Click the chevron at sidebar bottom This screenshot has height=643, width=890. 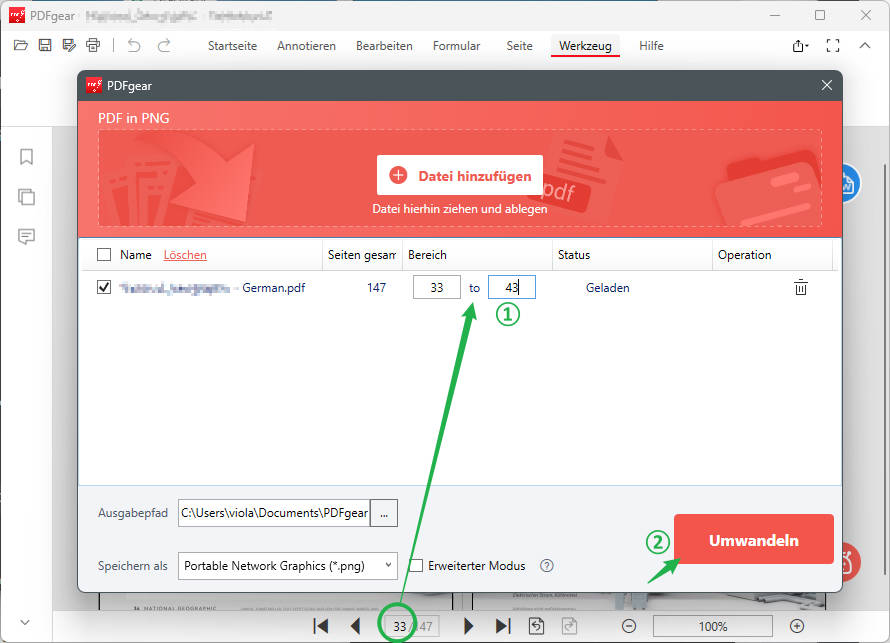point(25,622)
